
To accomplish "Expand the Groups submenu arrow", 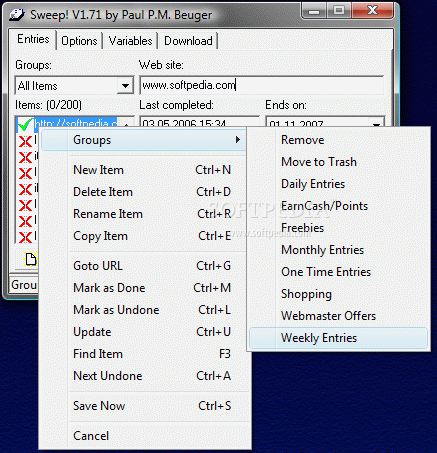I will (x=238, y=139).
